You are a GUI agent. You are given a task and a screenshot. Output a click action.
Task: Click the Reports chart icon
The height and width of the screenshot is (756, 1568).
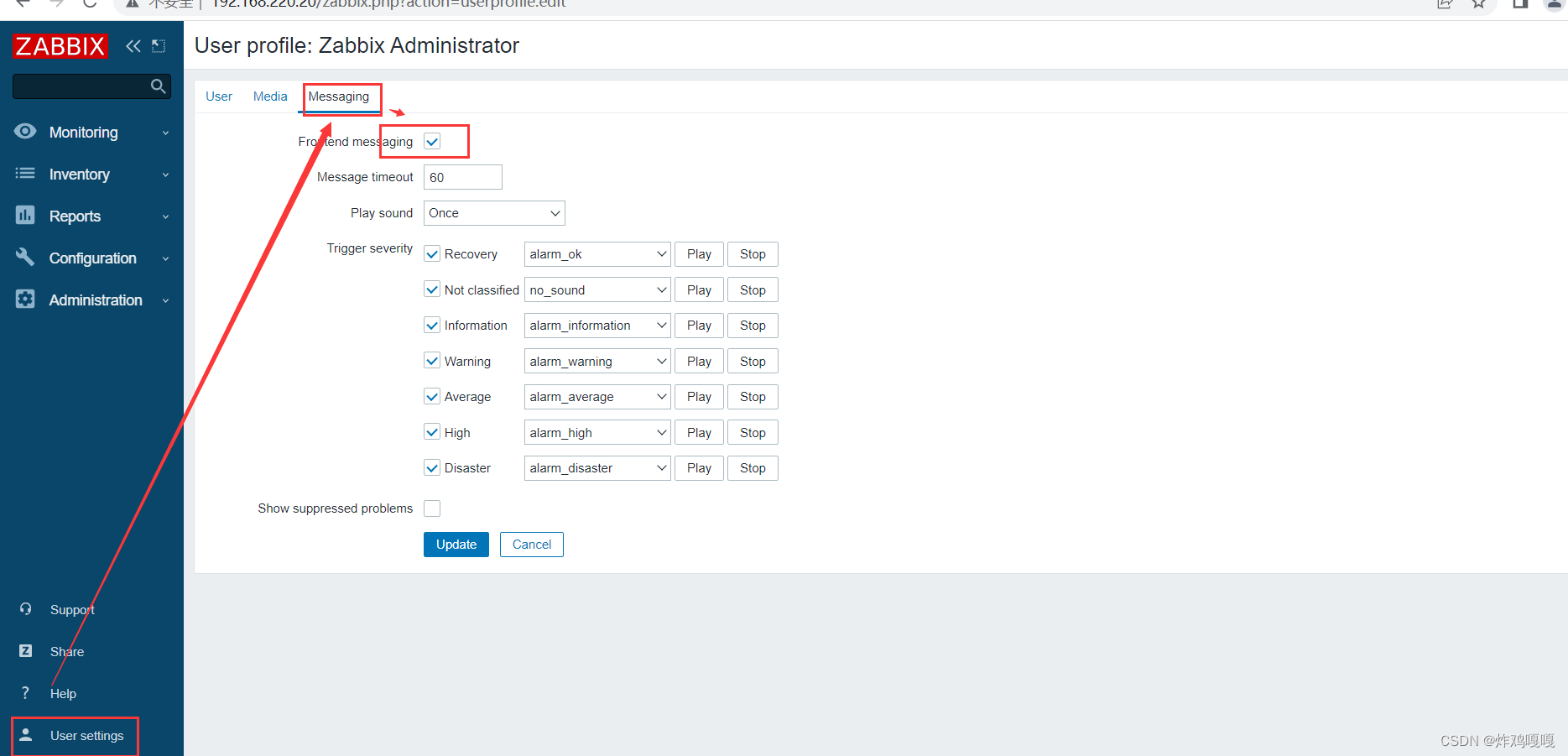click(x=25, y=216)
